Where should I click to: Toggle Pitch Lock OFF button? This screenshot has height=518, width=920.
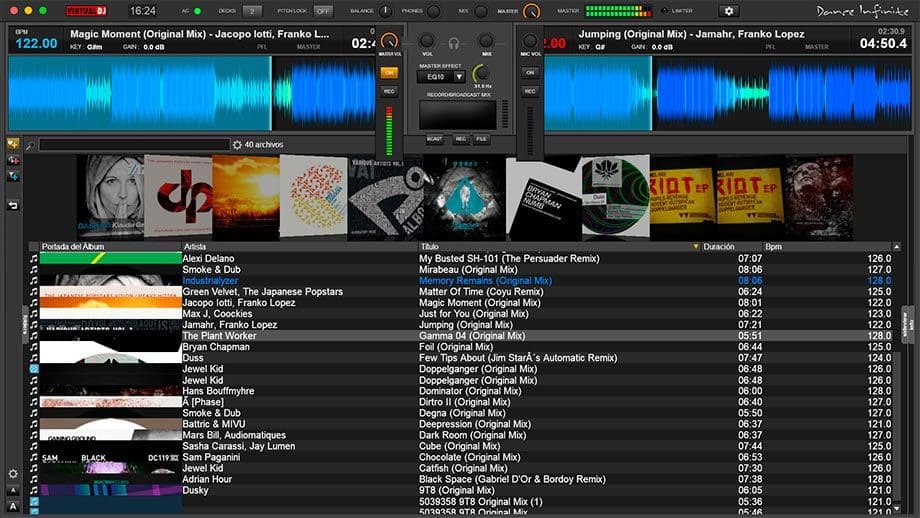[323, 11]
